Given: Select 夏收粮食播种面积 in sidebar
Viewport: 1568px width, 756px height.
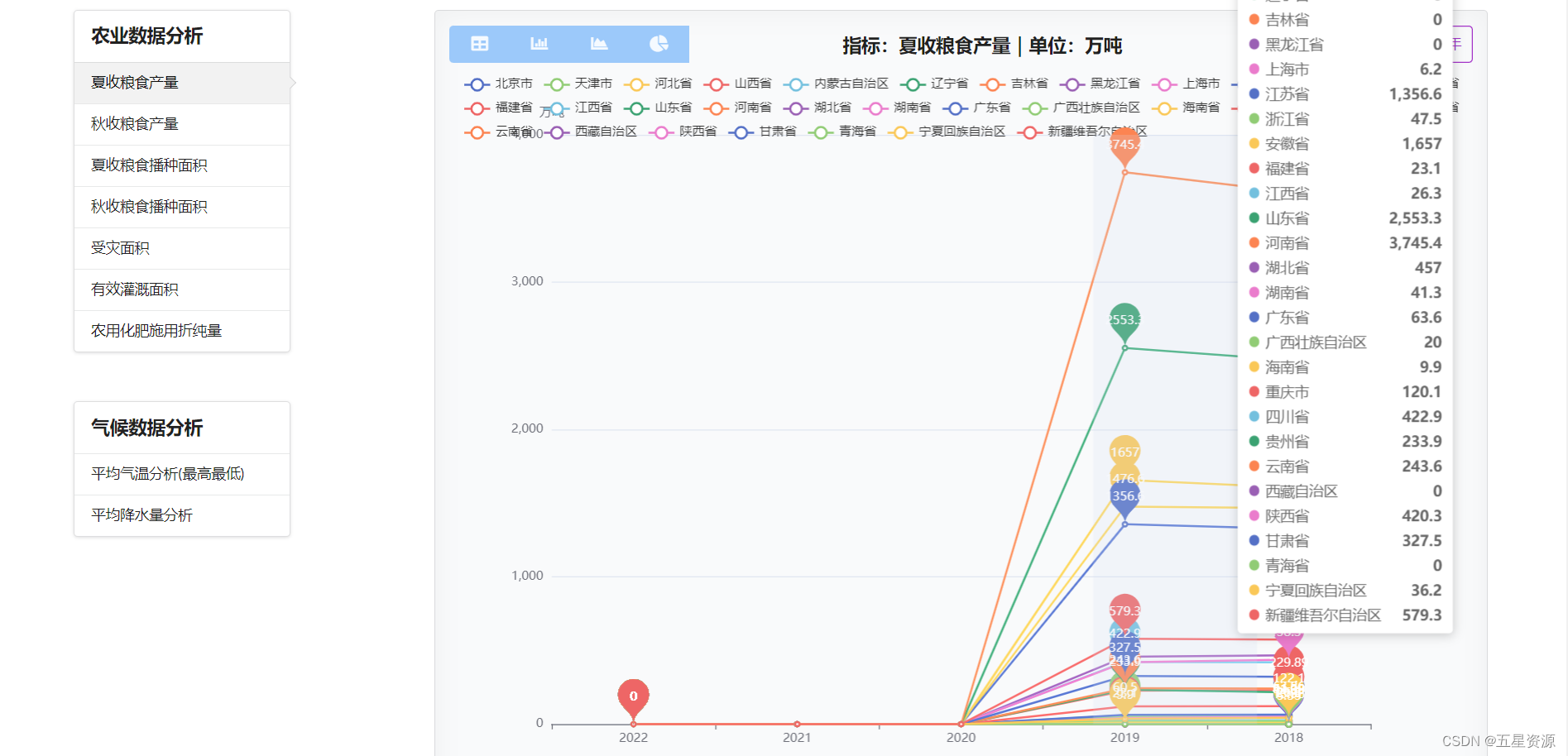Looking at the screenshot, I should tap(182, 165).
